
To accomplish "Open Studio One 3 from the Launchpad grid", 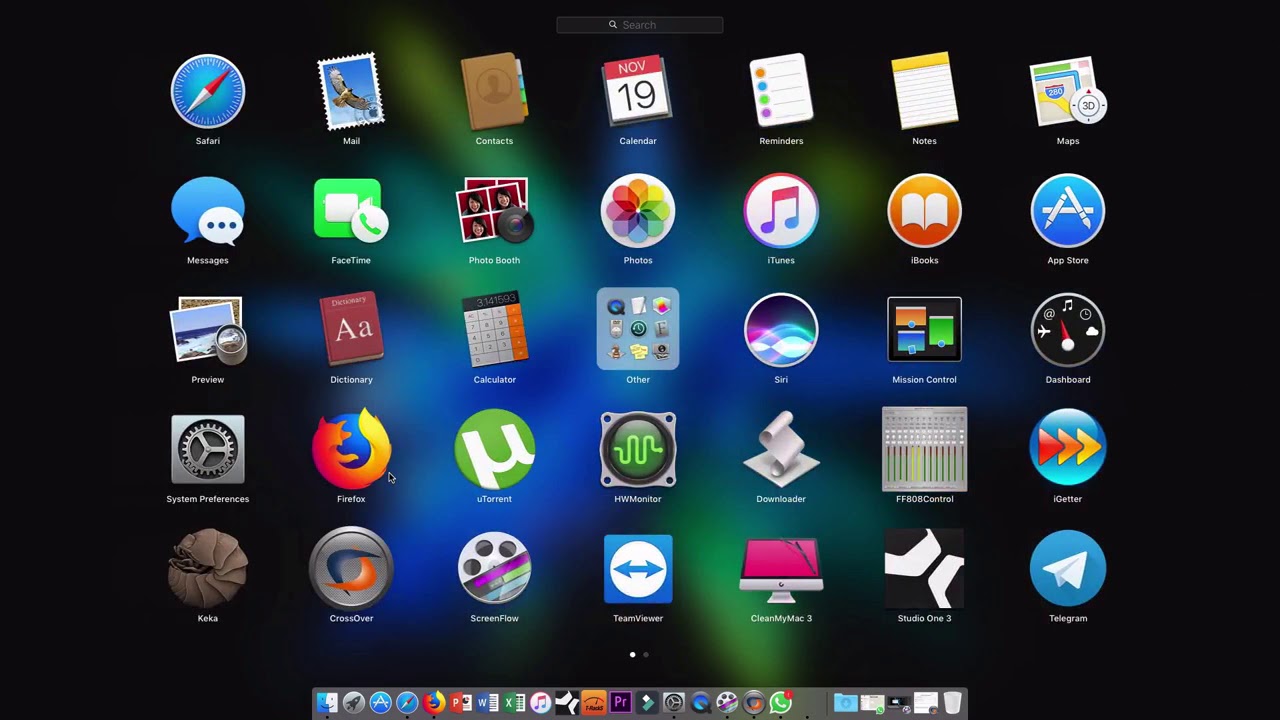I will pyautogui.click(x=924, y=568).
